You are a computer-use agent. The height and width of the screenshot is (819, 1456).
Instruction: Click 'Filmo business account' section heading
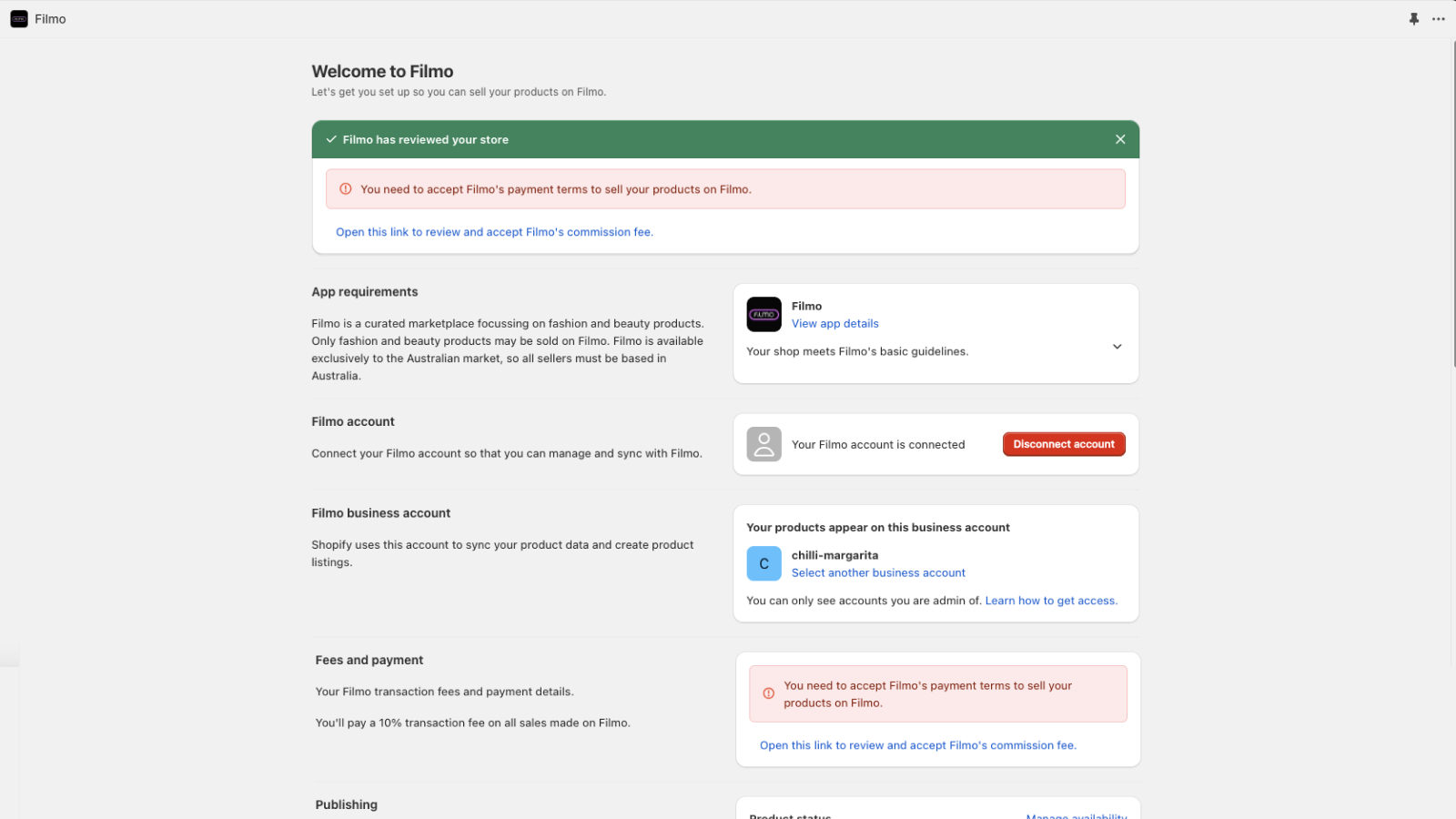[x=381, y=513]
